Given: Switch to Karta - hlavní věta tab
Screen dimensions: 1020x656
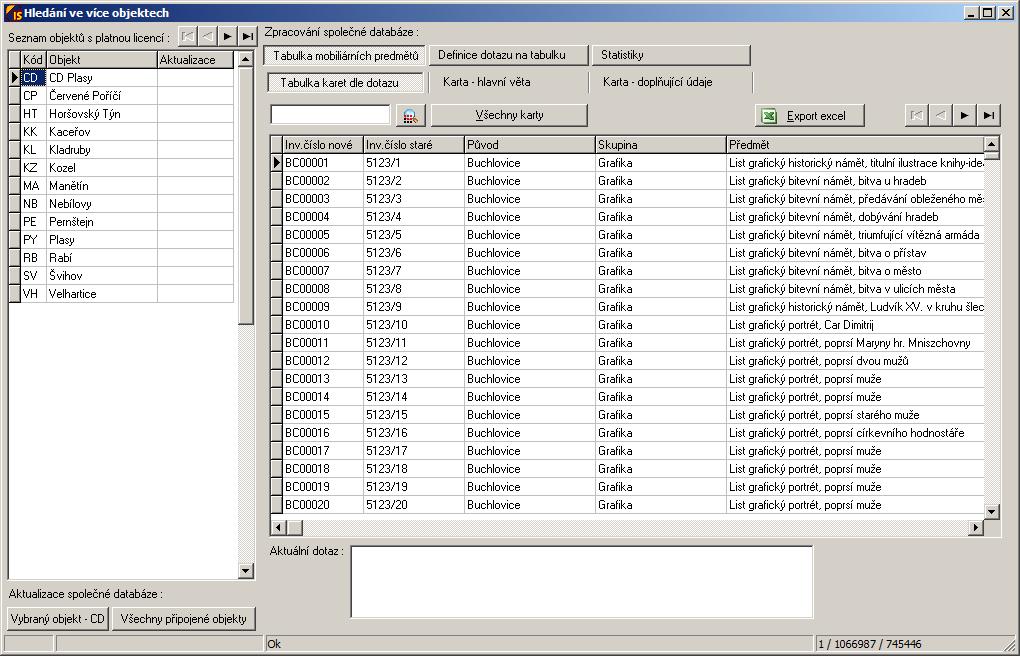Looking at the screenshot, I should [508, 82].
